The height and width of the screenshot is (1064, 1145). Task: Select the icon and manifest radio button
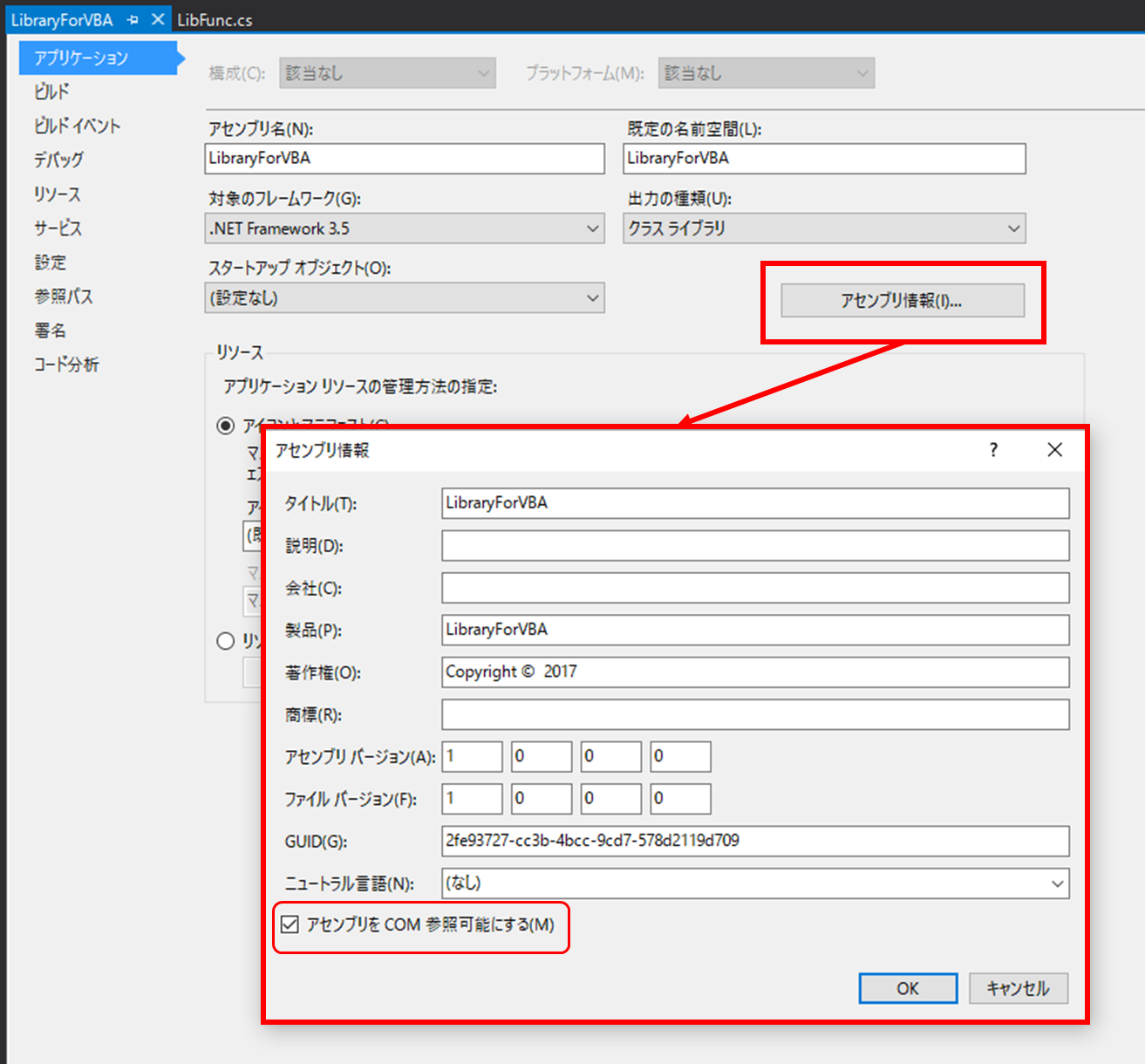pyautogui.click(x=226, y=426)
